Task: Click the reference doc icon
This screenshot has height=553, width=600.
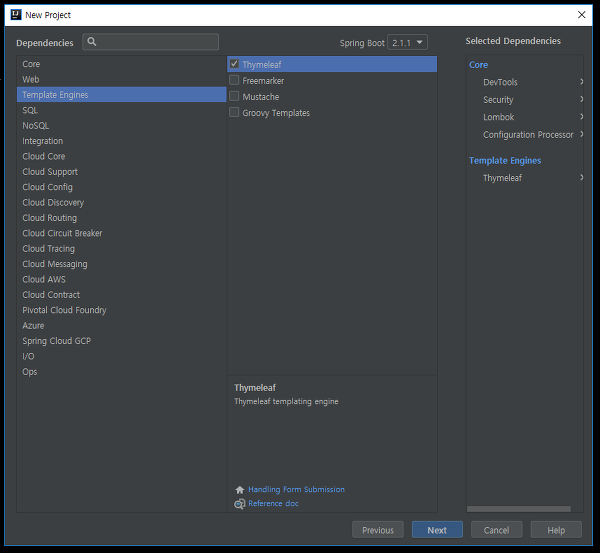Action: click(x=240, y=504)
